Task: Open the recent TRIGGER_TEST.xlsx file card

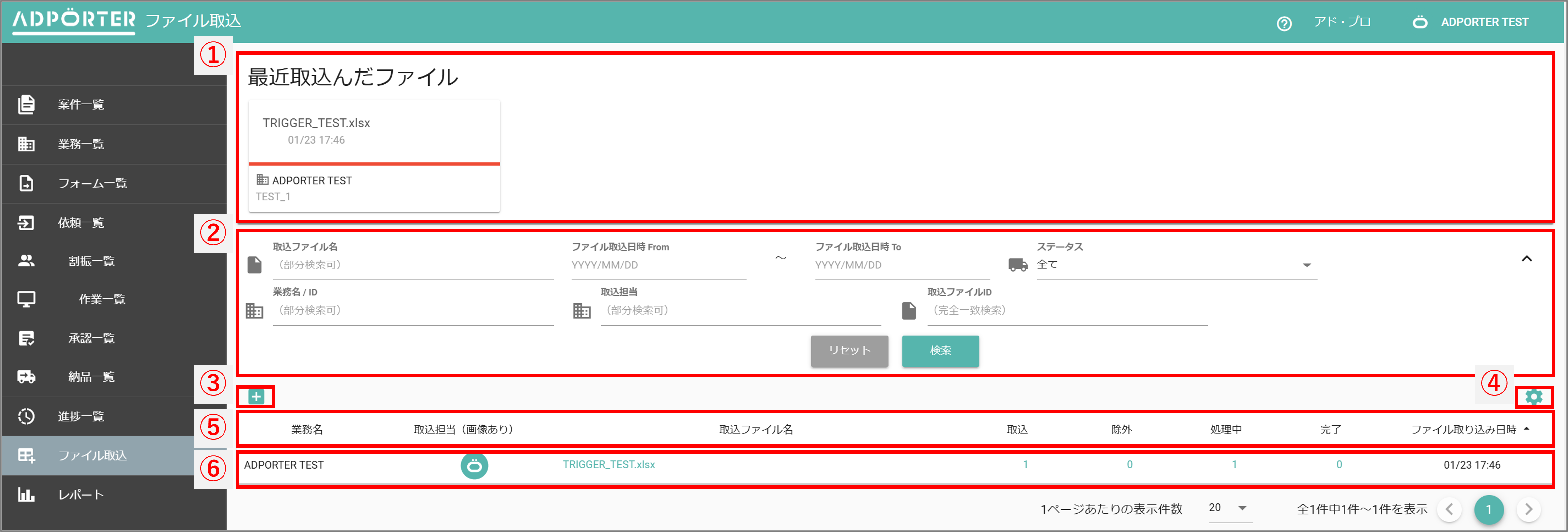Action: tap(374, 156)
